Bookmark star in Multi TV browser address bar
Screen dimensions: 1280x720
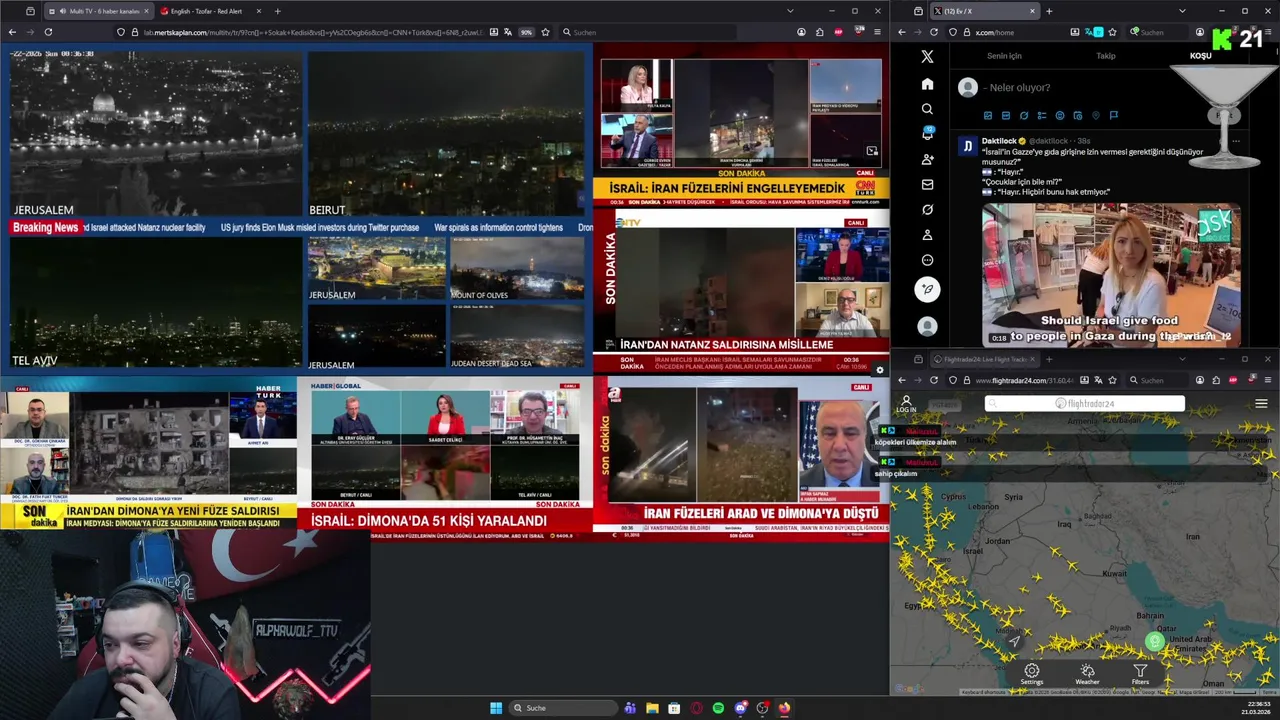545,32
